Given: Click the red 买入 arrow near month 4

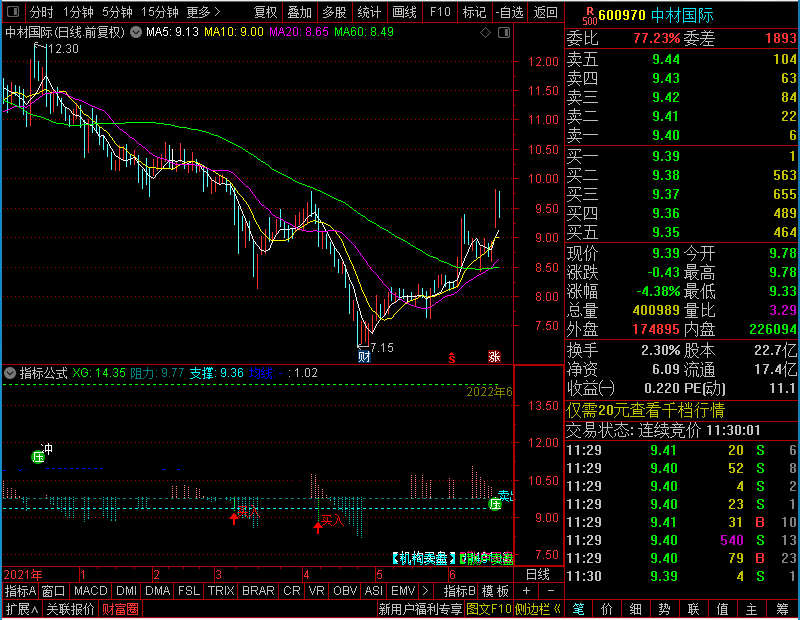Looking at the screenshot, I should click(x=318, y=527).
